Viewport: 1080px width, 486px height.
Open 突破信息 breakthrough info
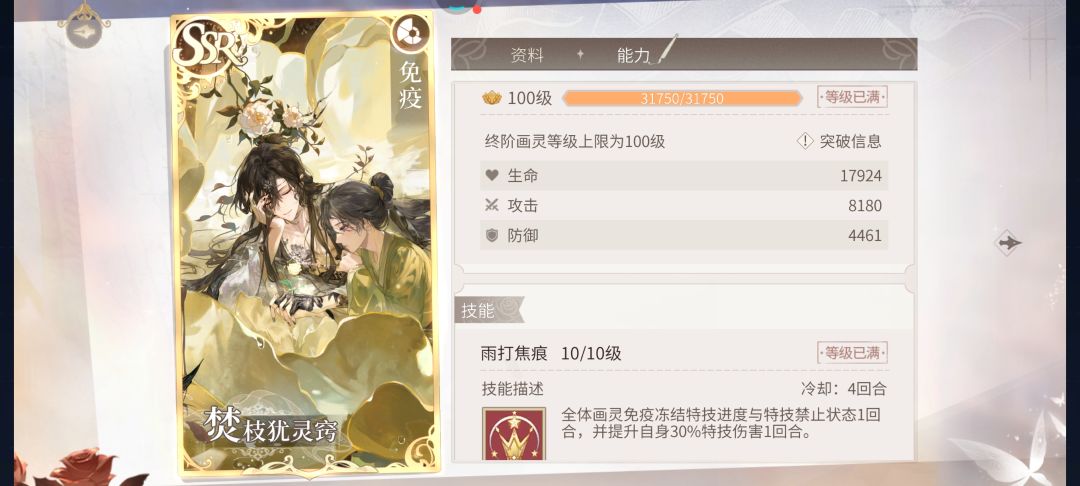pyautogui.click(x=839, y=141)
